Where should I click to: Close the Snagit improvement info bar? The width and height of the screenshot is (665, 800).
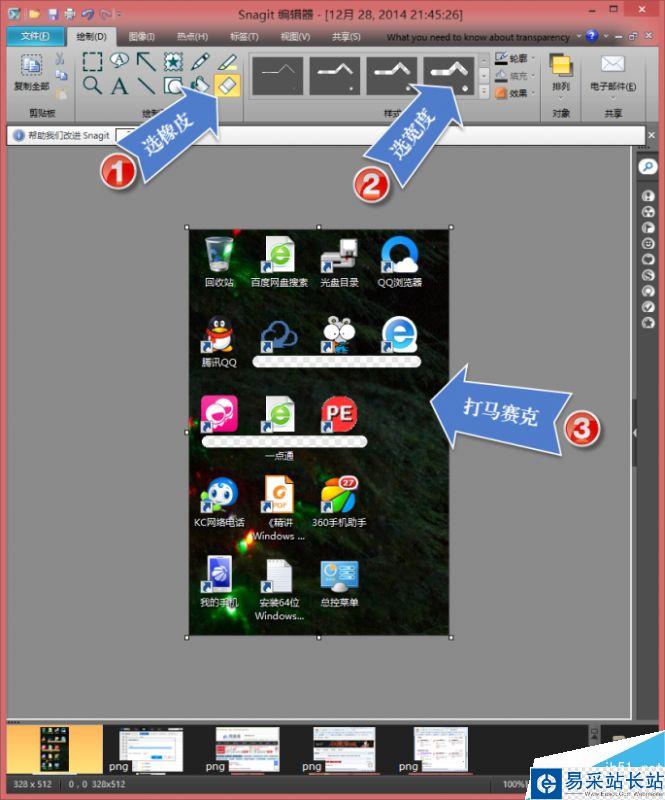[651, 135]
